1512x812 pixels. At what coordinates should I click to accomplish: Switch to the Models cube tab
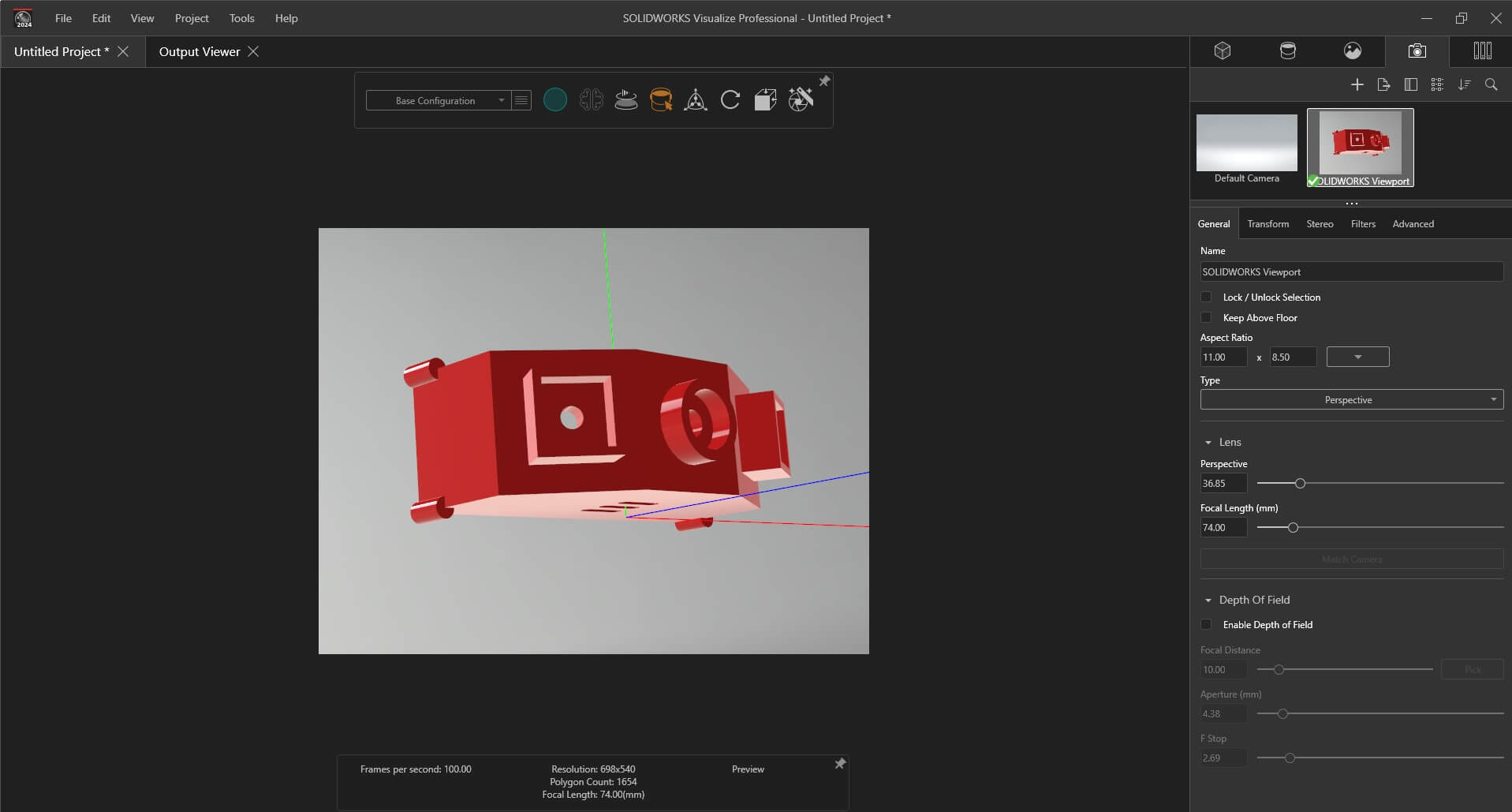(x=1223, y=51)
